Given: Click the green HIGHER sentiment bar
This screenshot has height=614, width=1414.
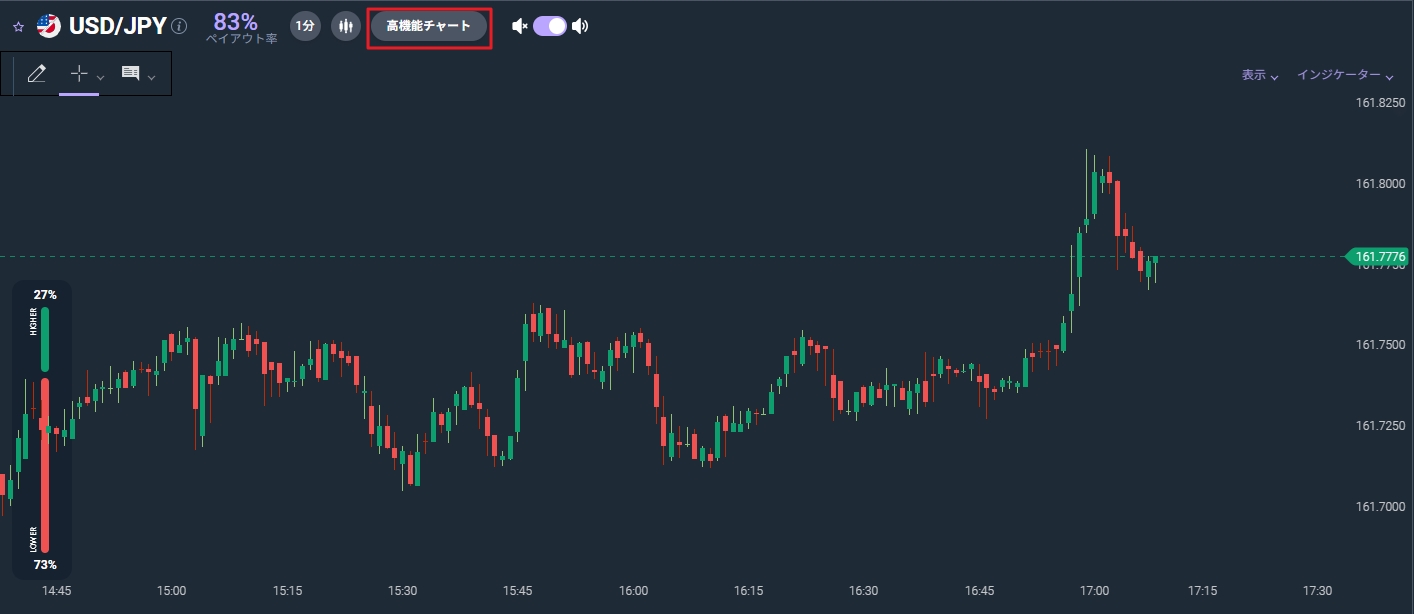Looking at the screenshot, I should (45, 339).
